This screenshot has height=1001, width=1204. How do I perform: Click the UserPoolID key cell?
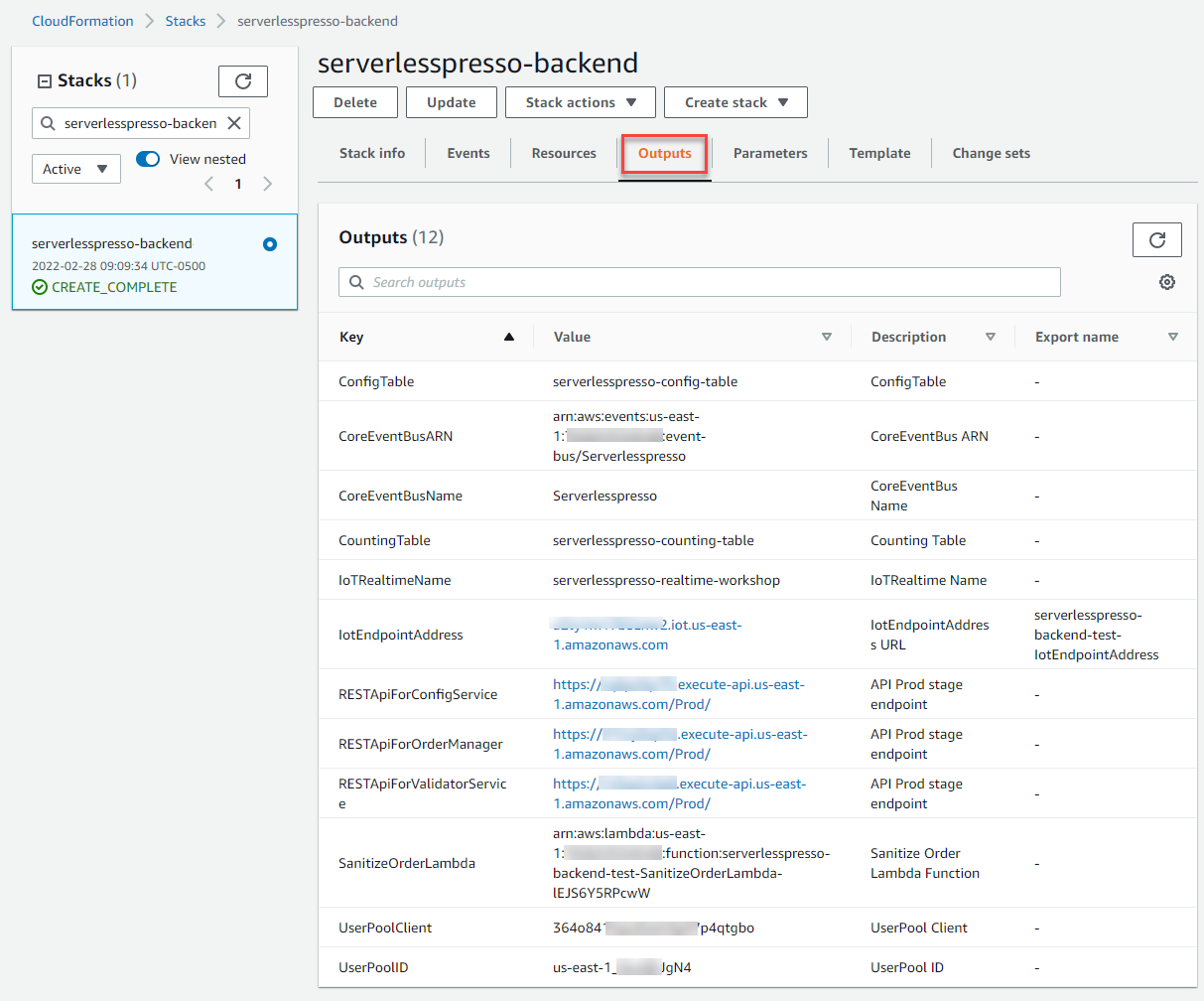tap(373, 967)
